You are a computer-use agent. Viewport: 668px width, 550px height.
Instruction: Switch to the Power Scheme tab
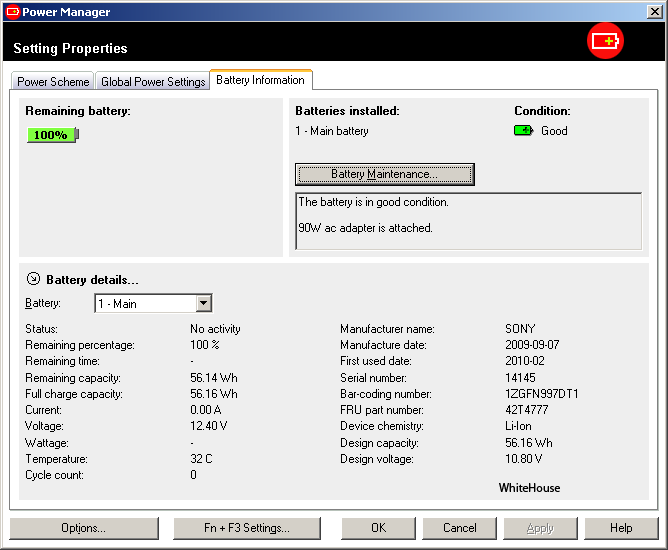(x=53, y=82)
